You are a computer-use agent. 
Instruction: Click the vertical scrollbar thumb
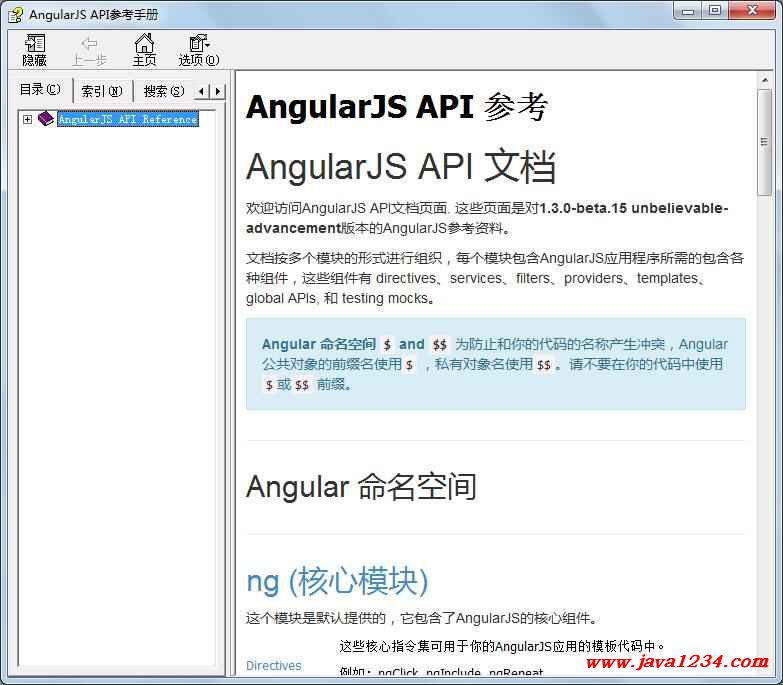point(765,142)
